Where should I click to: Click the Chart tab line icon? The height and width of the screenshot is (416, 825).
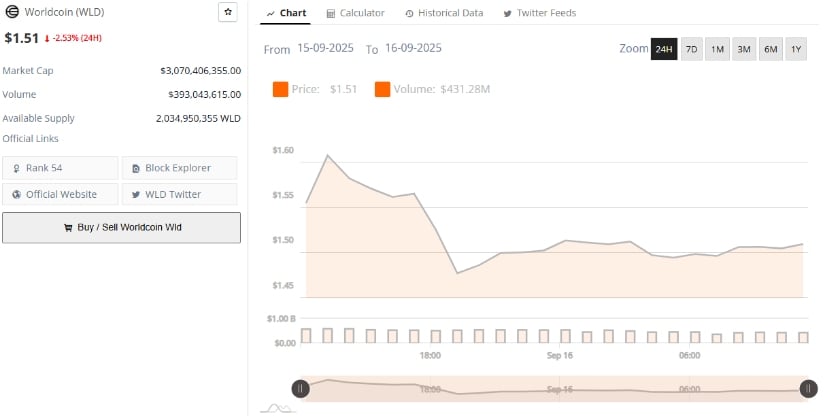pos(270,14)
